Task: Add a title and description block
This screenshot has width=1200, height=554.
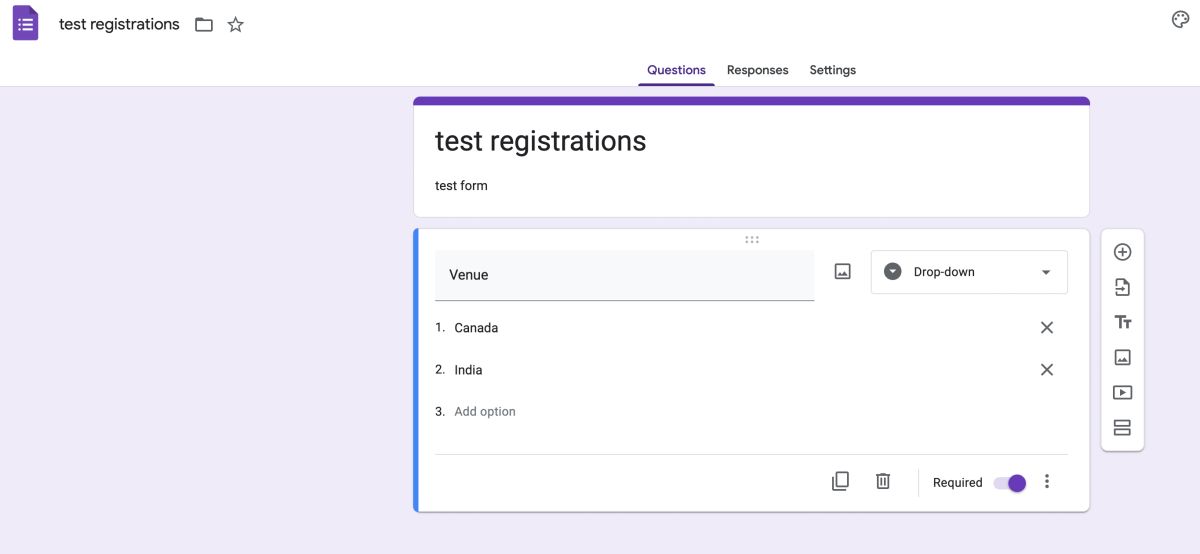Action: [x=1122, y=322]
